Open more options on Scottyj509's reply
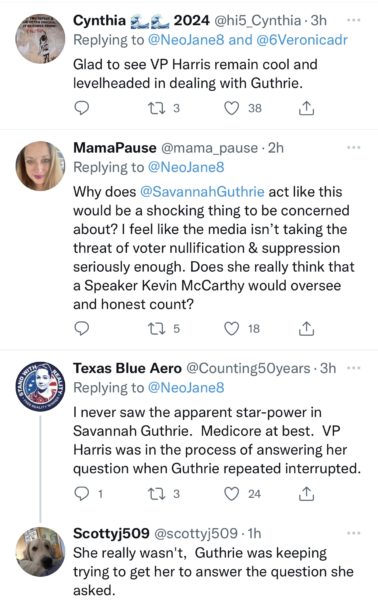 [354, 533]
